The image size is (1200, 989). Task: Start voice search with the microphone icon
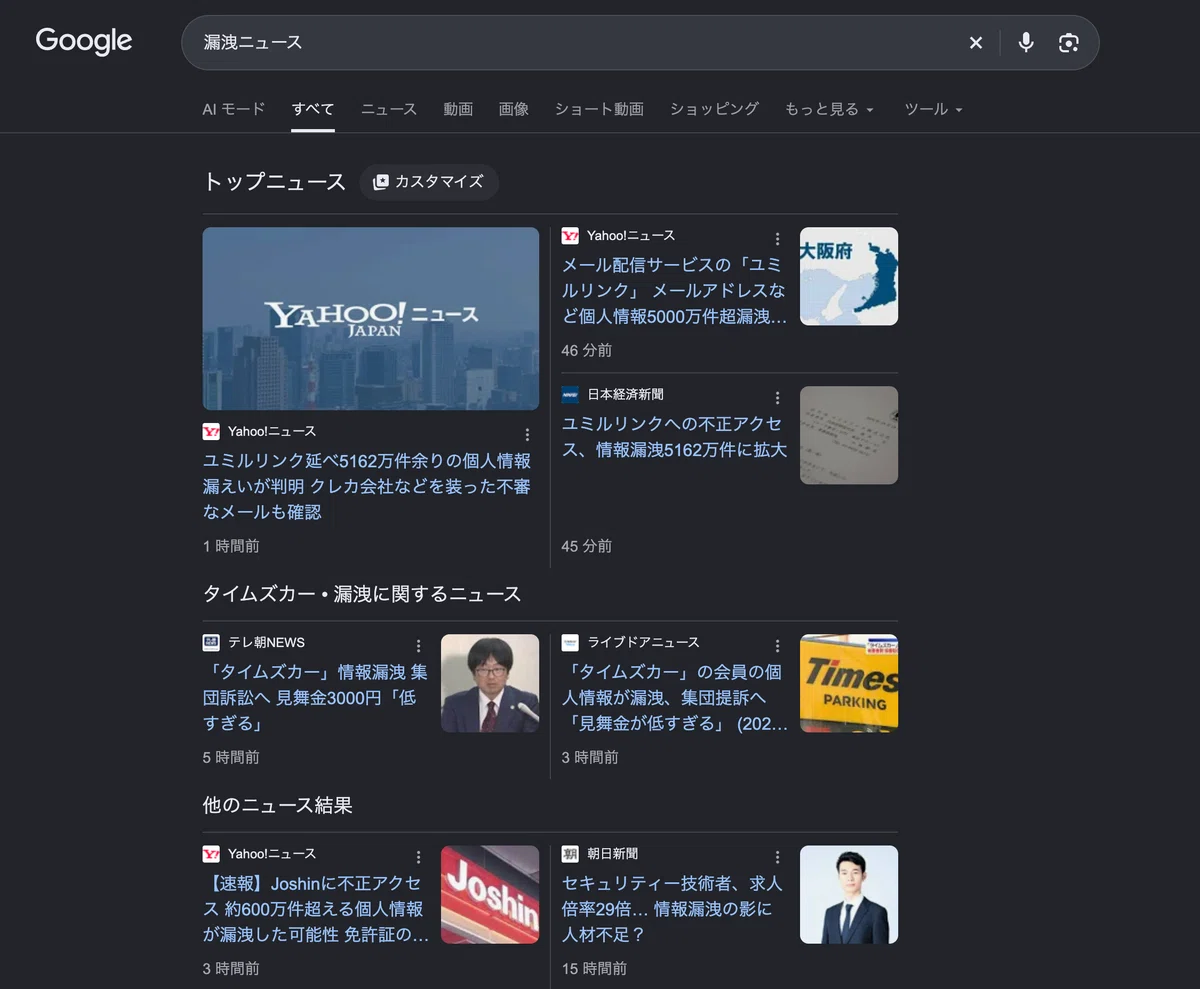coord(1026,42)
